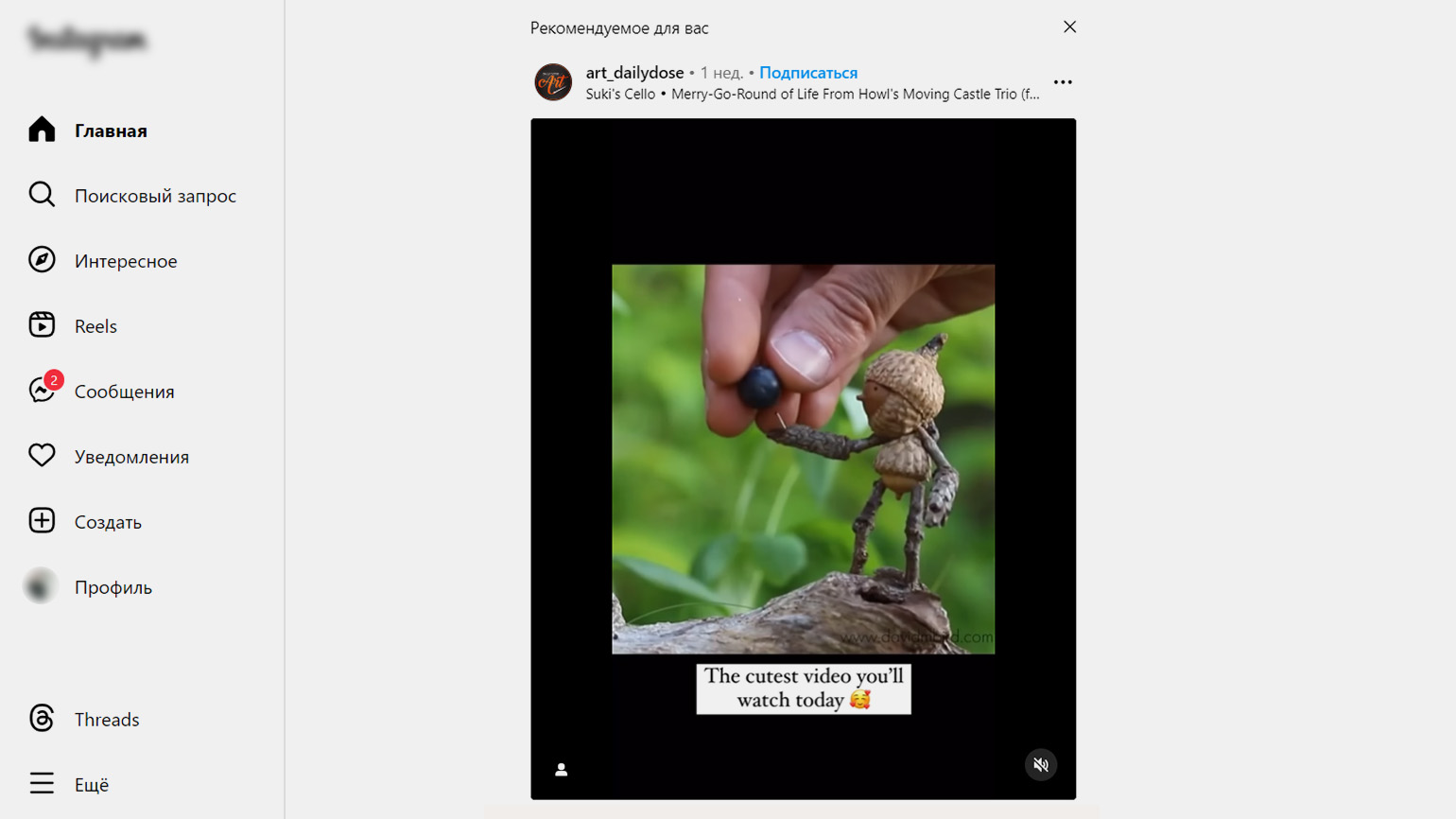
Task: Open the Reels icon in sidebar
Action: pyautogui.click(x=42, y=325)
